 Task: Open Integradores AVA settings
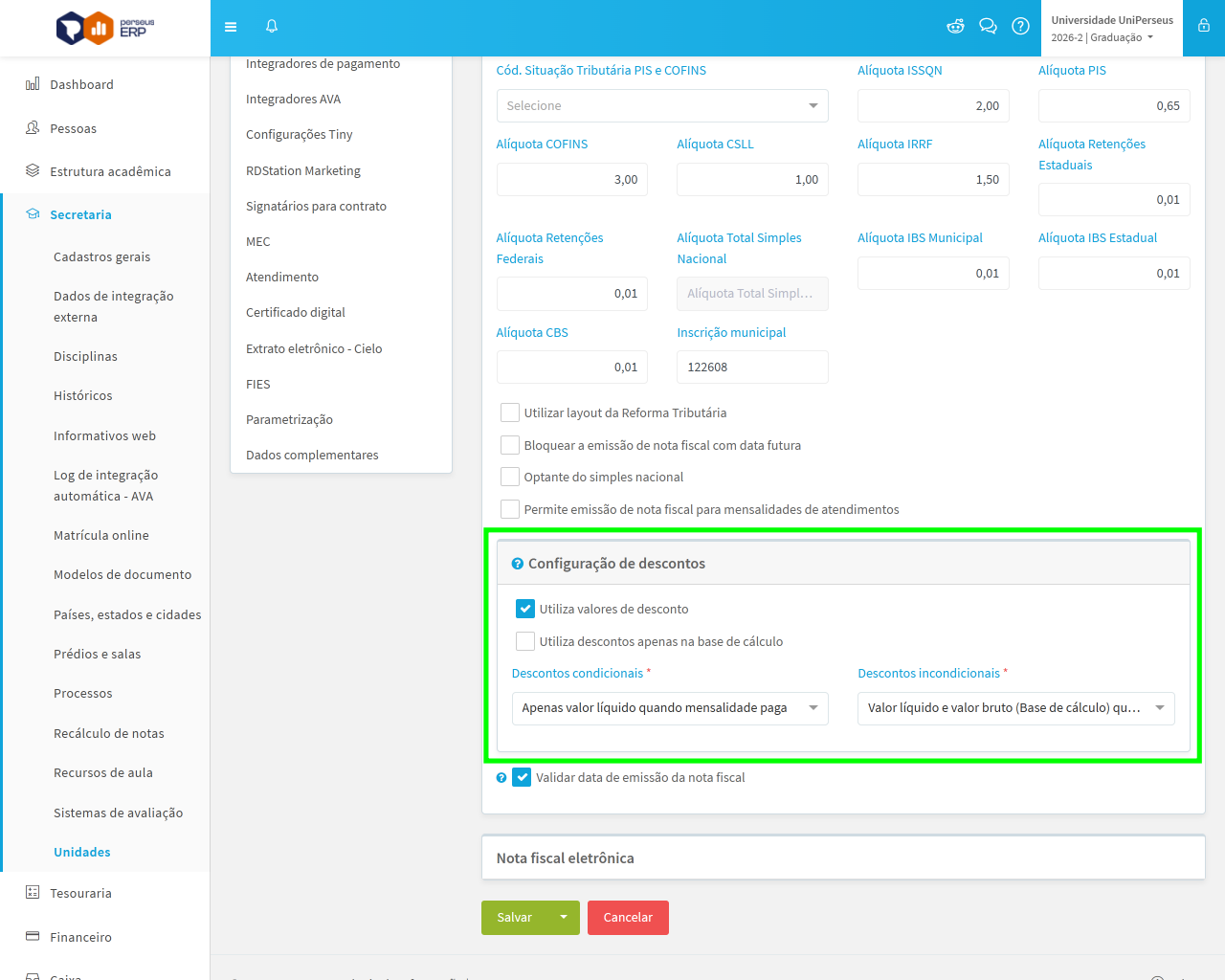pos(293,99)
